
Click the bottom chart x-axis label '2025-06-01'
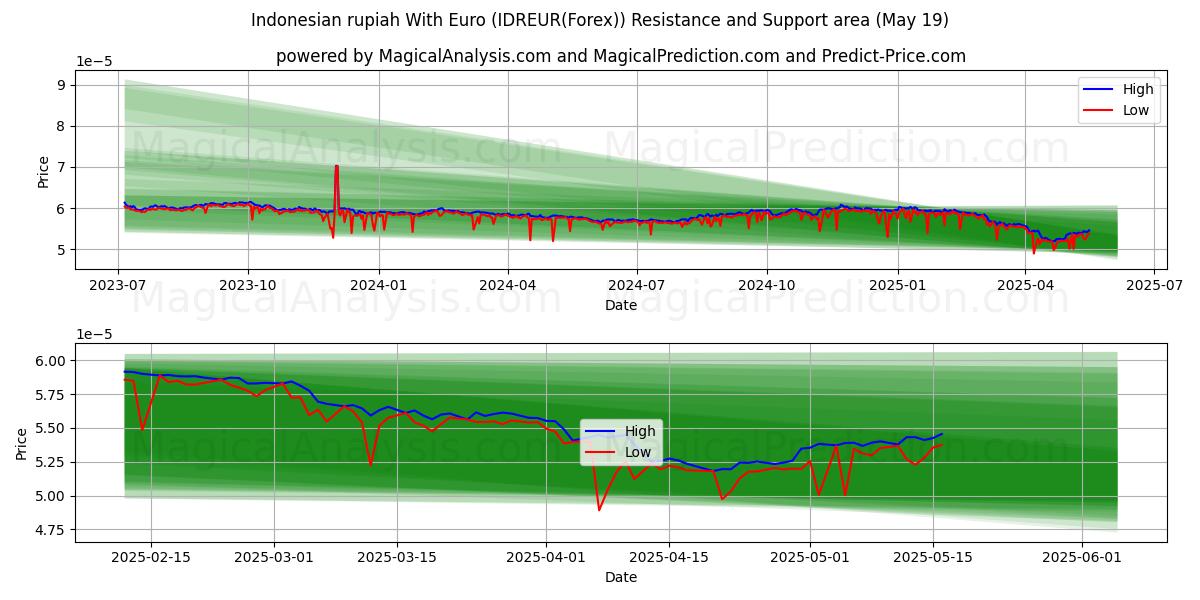pos(1083,558)
